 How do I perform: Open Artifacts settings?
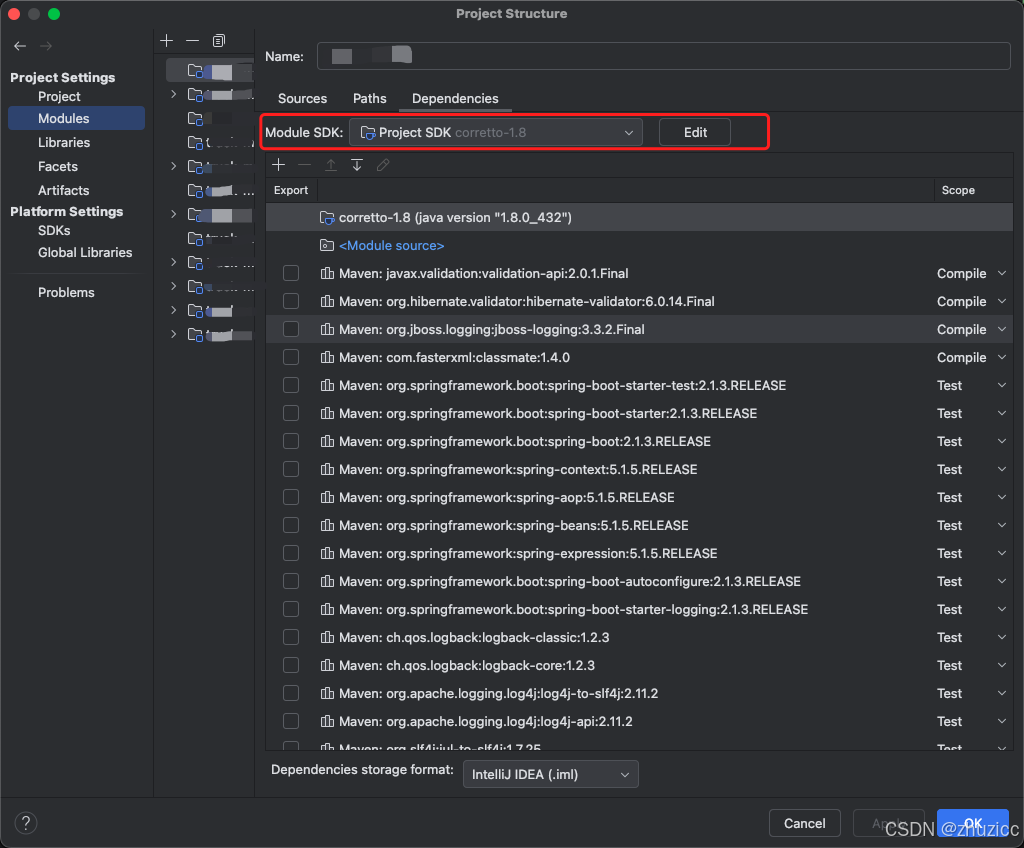pos(63,191)
